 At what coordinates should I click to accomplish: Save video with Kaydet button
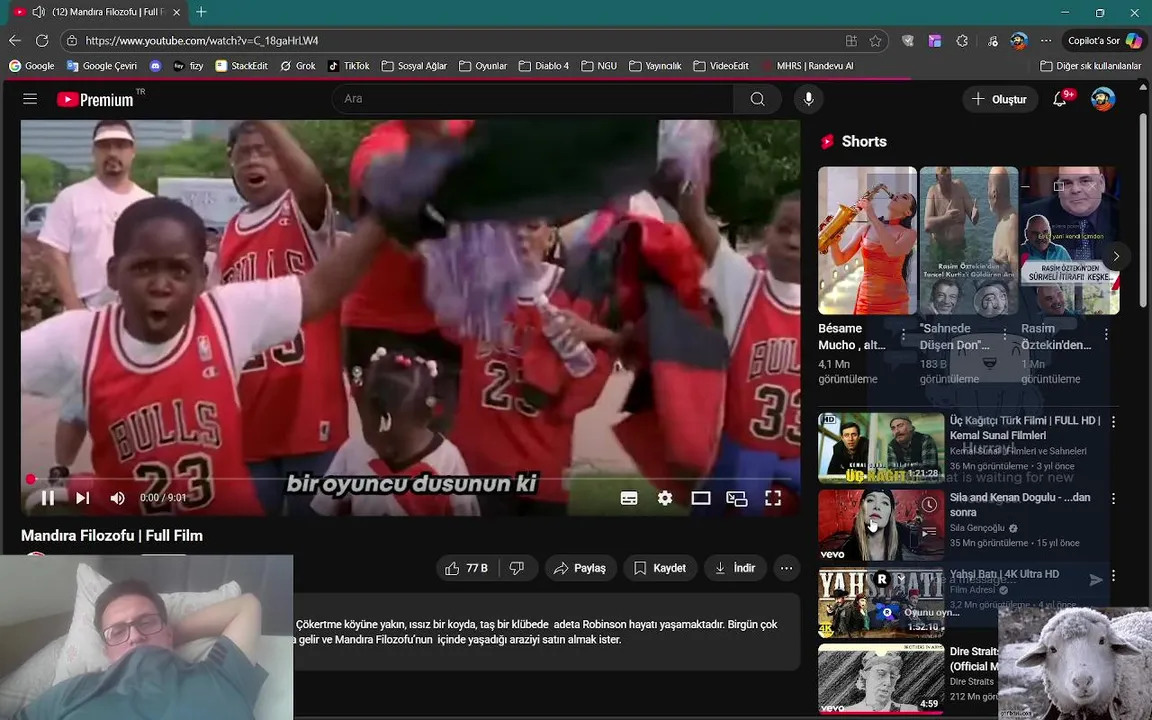pos(660,568)
